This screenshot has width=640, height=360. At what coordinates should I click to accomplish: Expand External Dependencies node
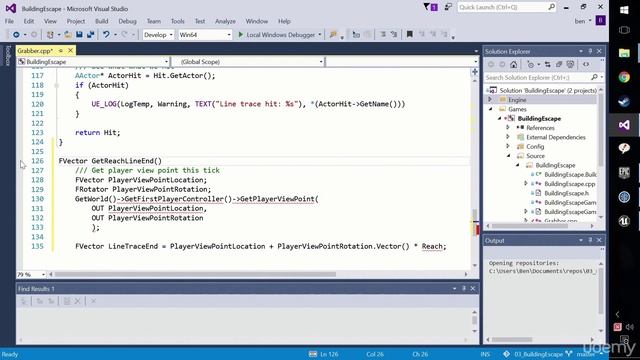508,137
